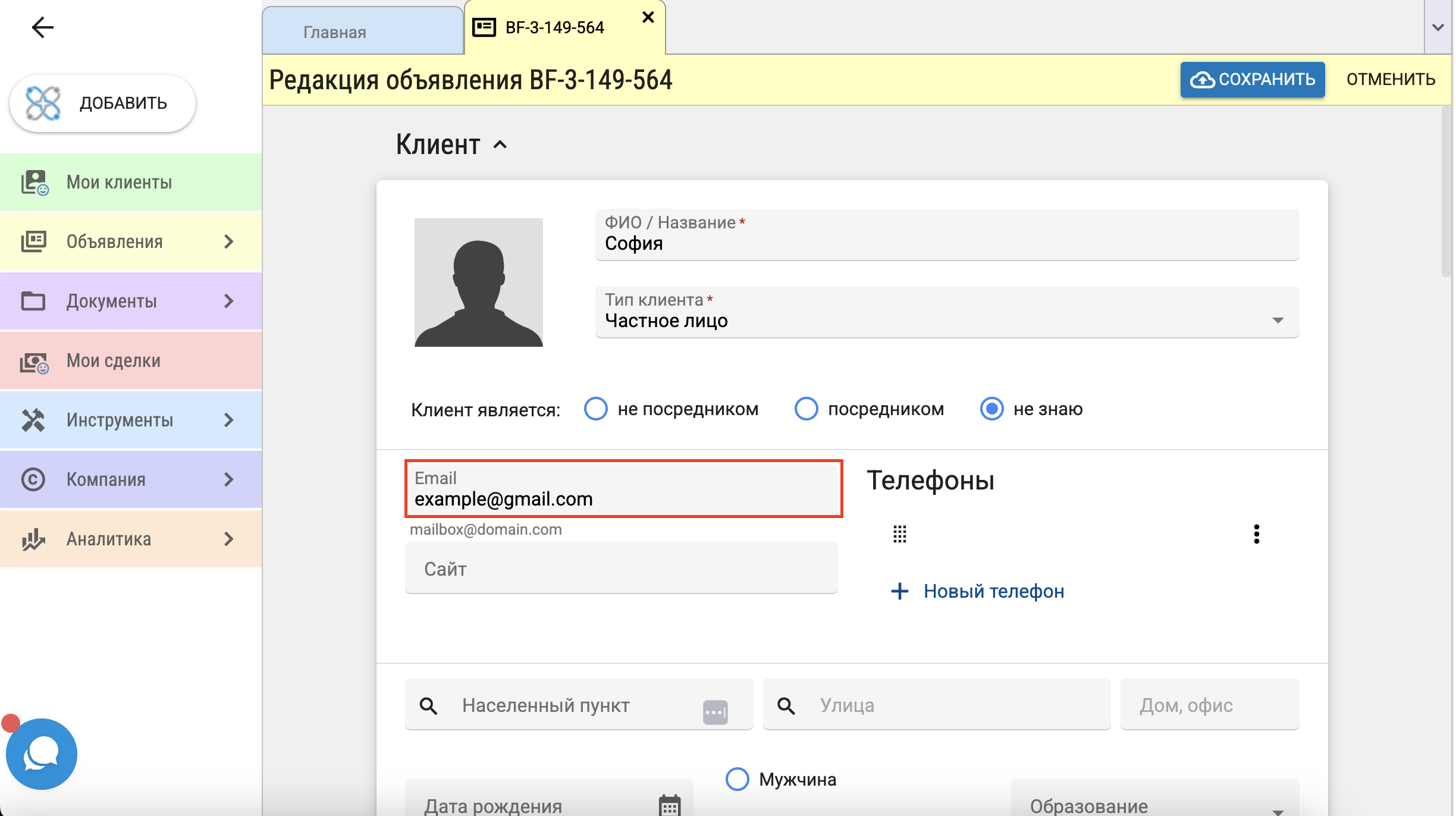The image size is (1456, 816).
Task: Open the Тип клиента dropdown
Action: click(947, 312)
